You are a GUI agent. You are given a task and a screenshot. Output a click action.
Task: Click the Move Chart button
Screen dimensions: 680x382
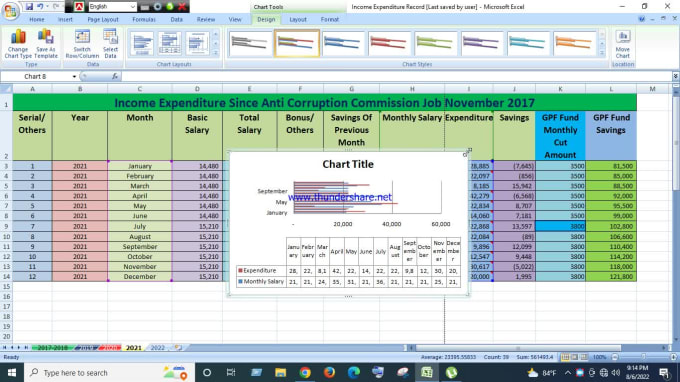(622, 43)
